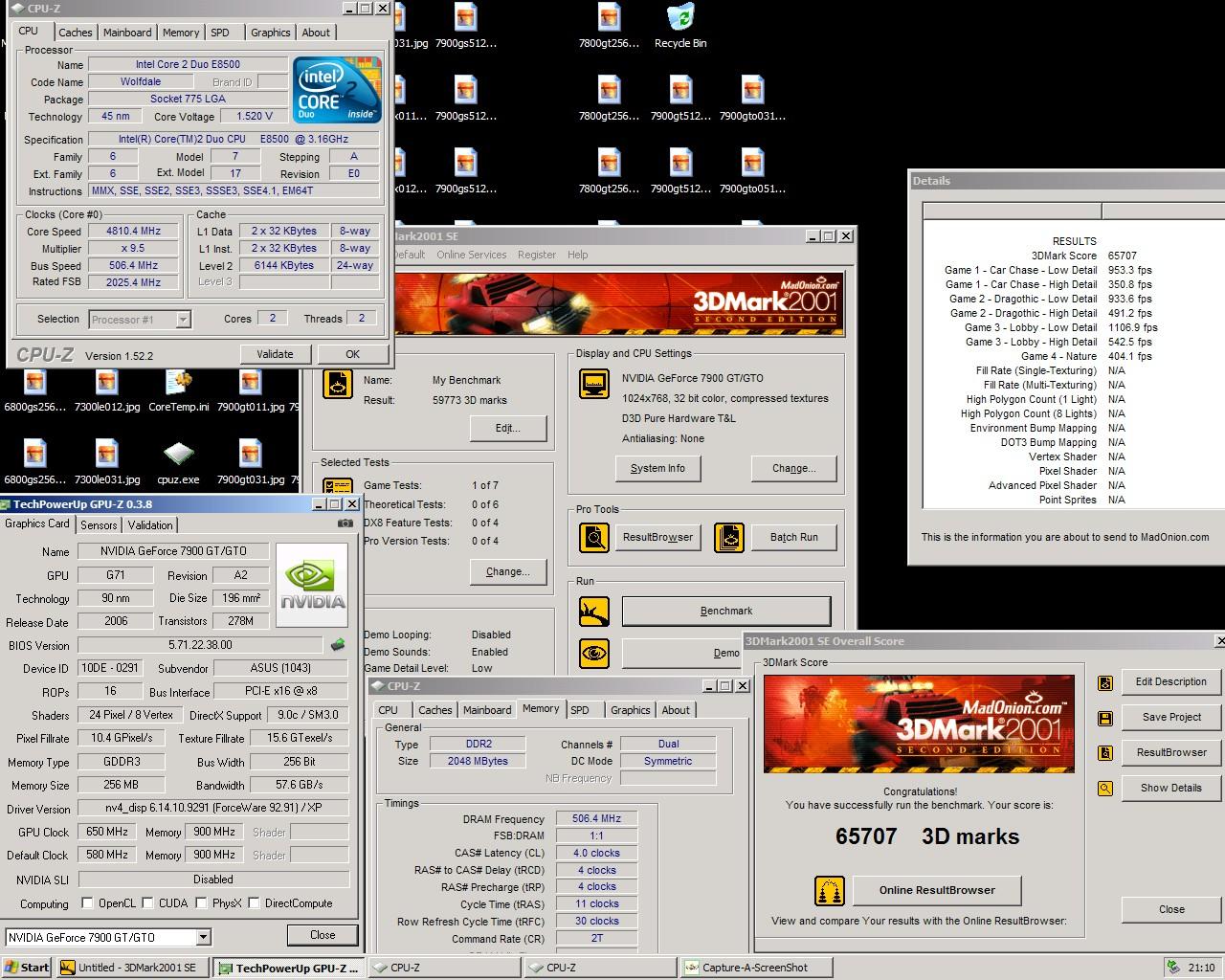Select the 7900gto031 desktop file icon
The height and width of the screenshot is (980, 1225).
(752, 99)
